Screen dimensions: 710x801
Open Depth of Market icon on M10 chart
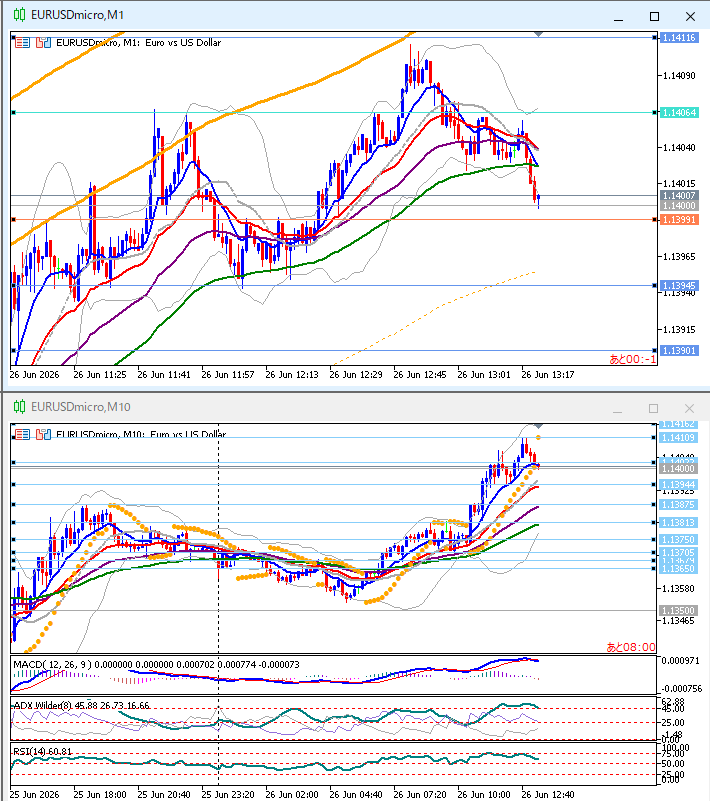tap(43, 435)
